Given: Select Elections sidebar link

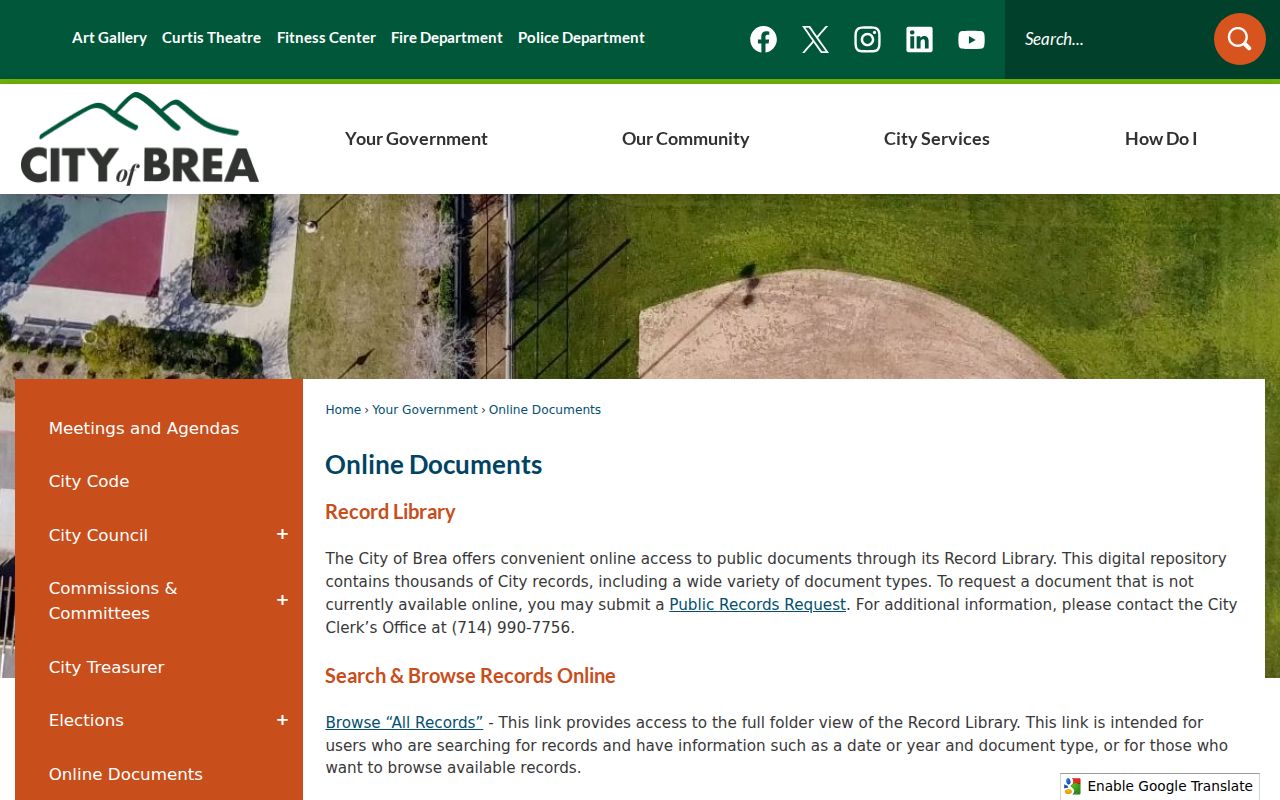Looking at the screenshot, I should pyautogui.click(x=86, y=720).
